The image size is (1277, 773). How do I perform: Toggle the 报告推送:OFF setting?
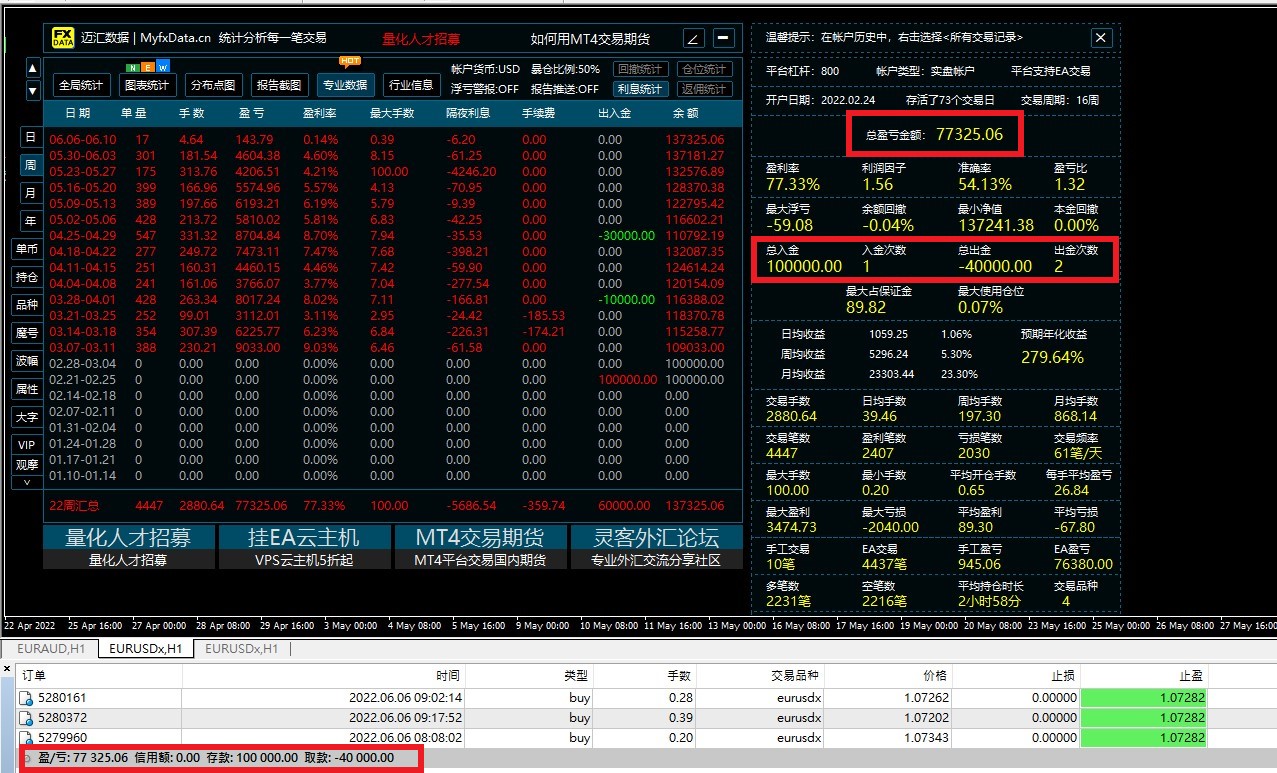564,88
